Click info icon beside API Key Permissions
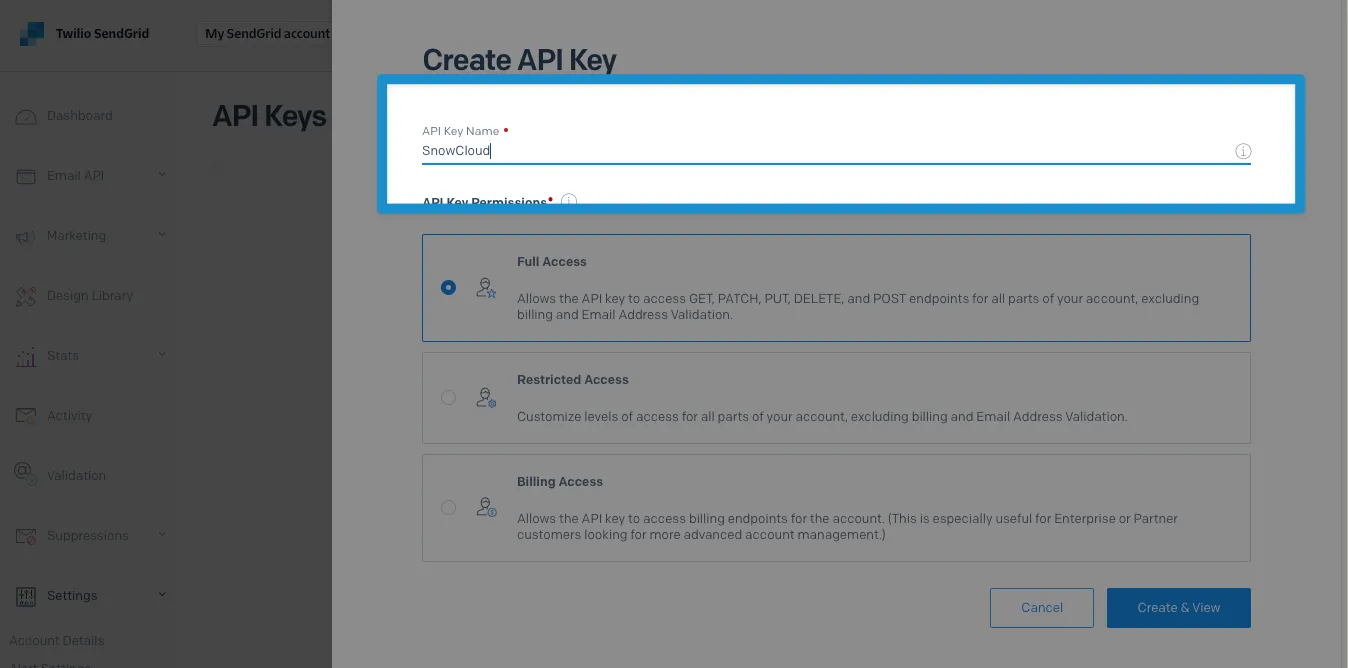 pyautogui.click(x=569, y=201)
